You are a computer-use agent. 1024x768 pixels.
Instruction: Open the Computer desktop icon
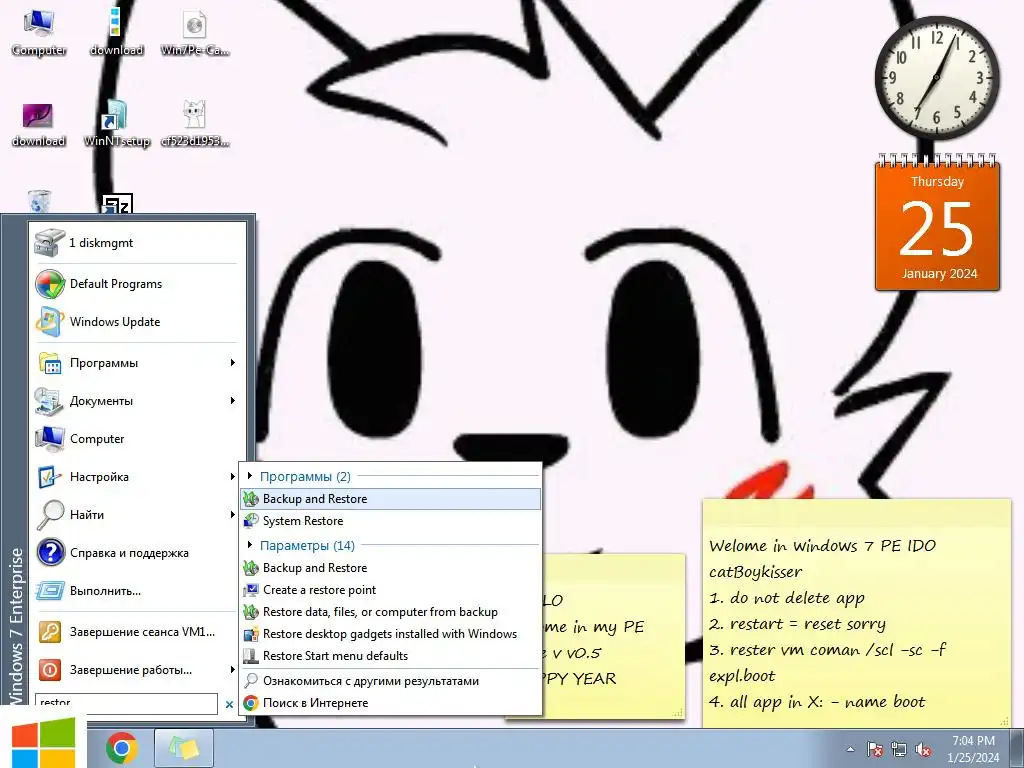[x=39, y=33]
